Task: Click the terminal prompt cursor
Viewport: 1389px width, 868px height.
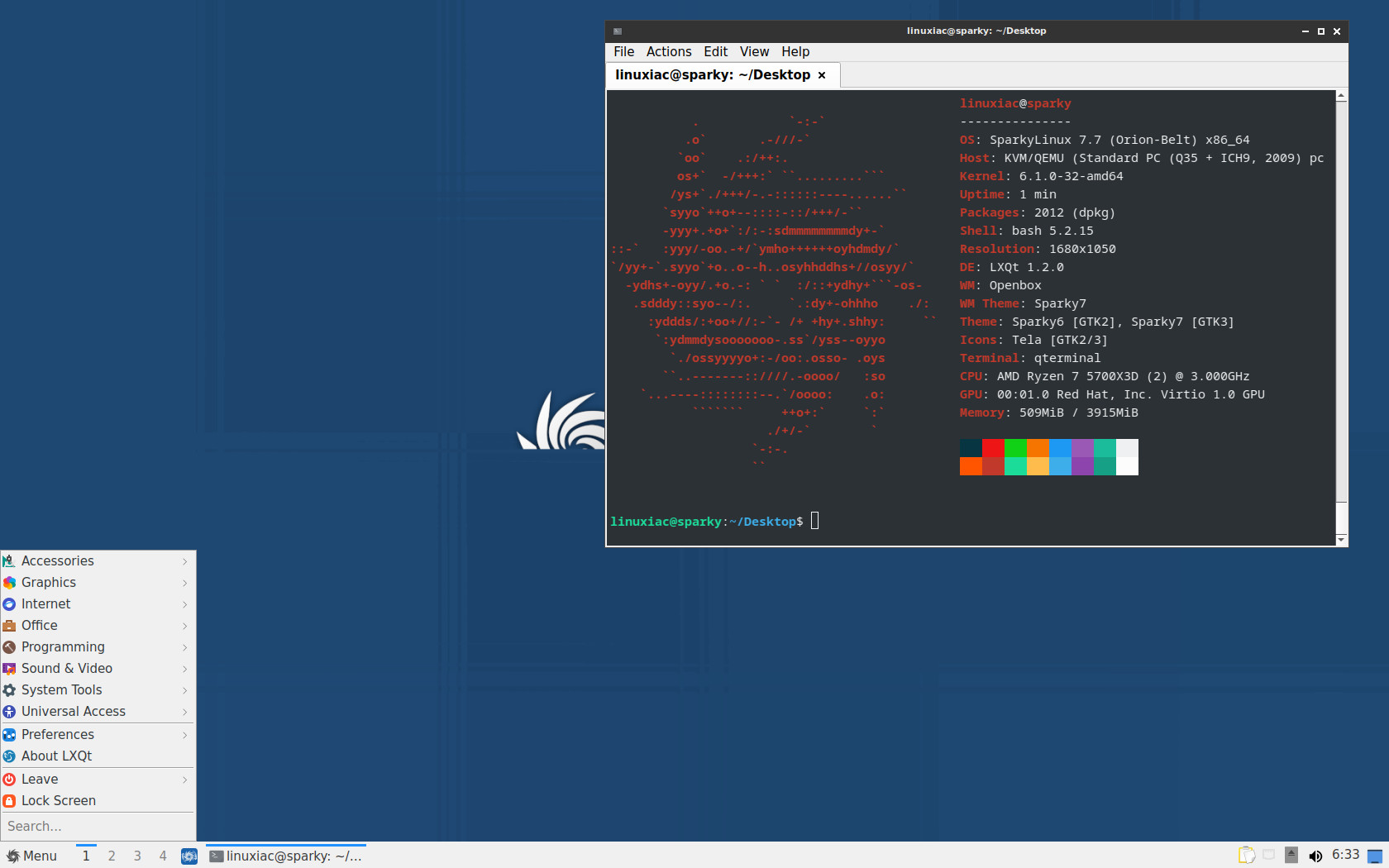Action: [814, 521]
